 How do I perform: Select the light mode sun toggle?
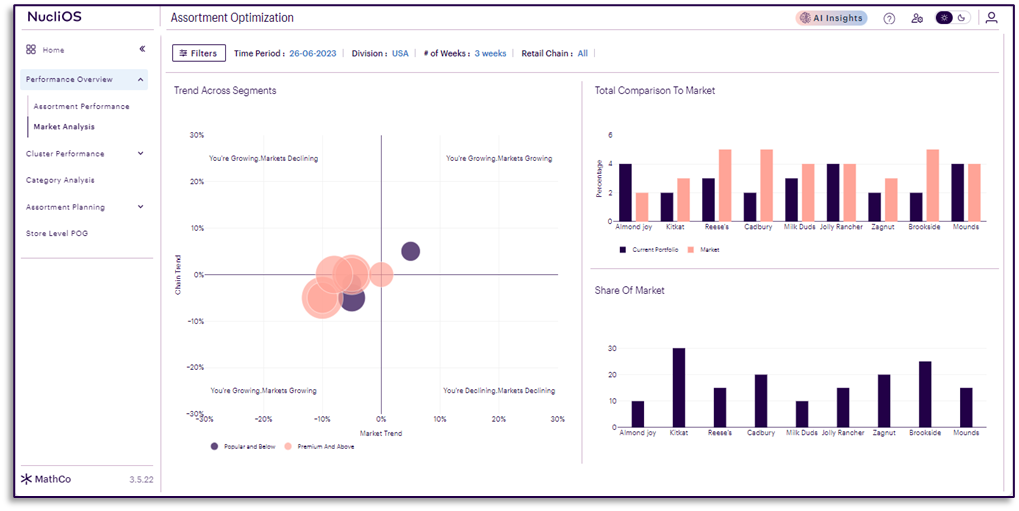coord(944,18)
